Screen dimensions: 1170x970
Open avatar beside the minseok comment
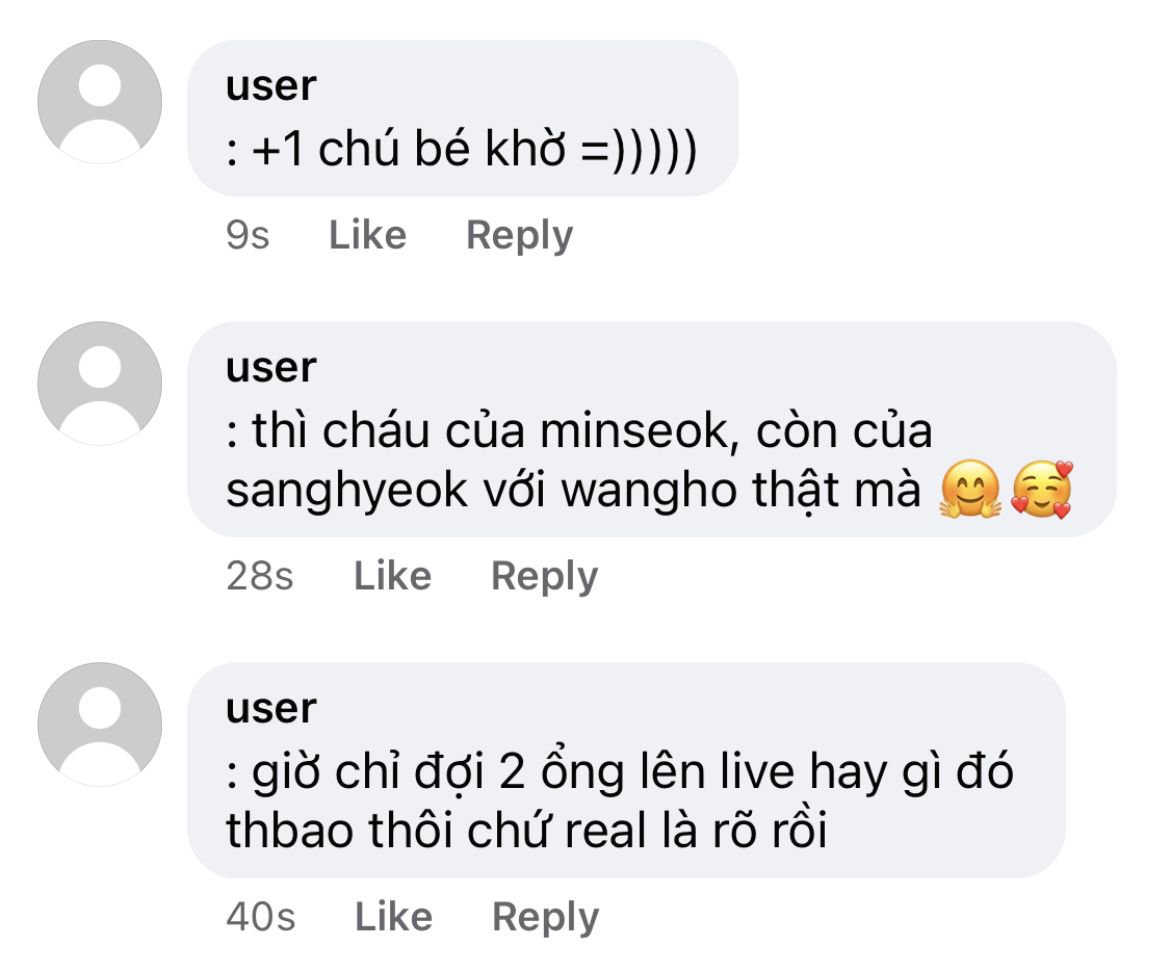[x=100, y=384]
